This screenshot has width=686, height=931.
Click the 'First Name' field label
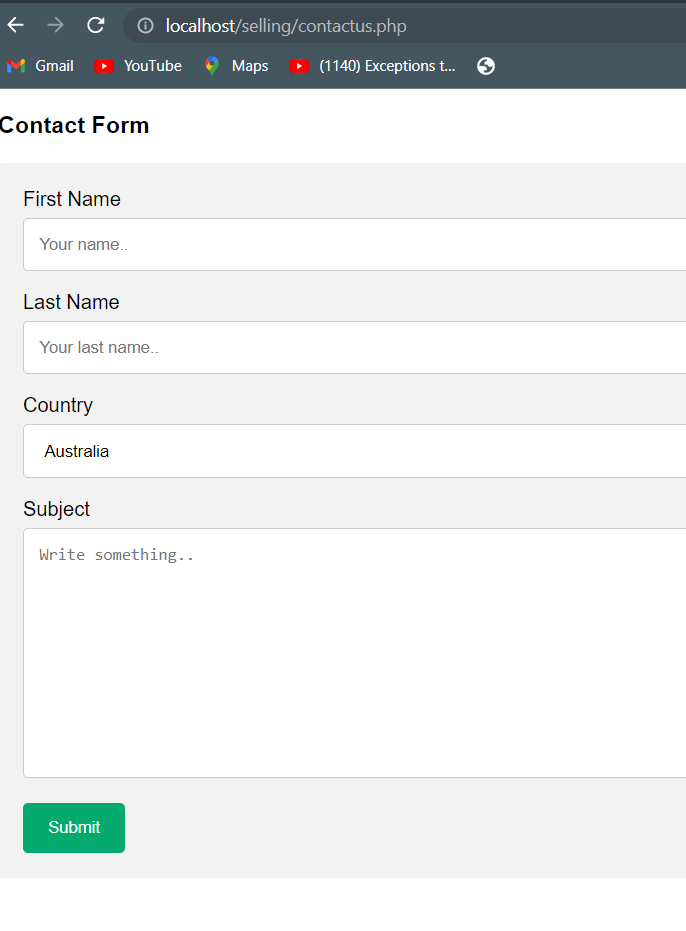tap(71, 199)
